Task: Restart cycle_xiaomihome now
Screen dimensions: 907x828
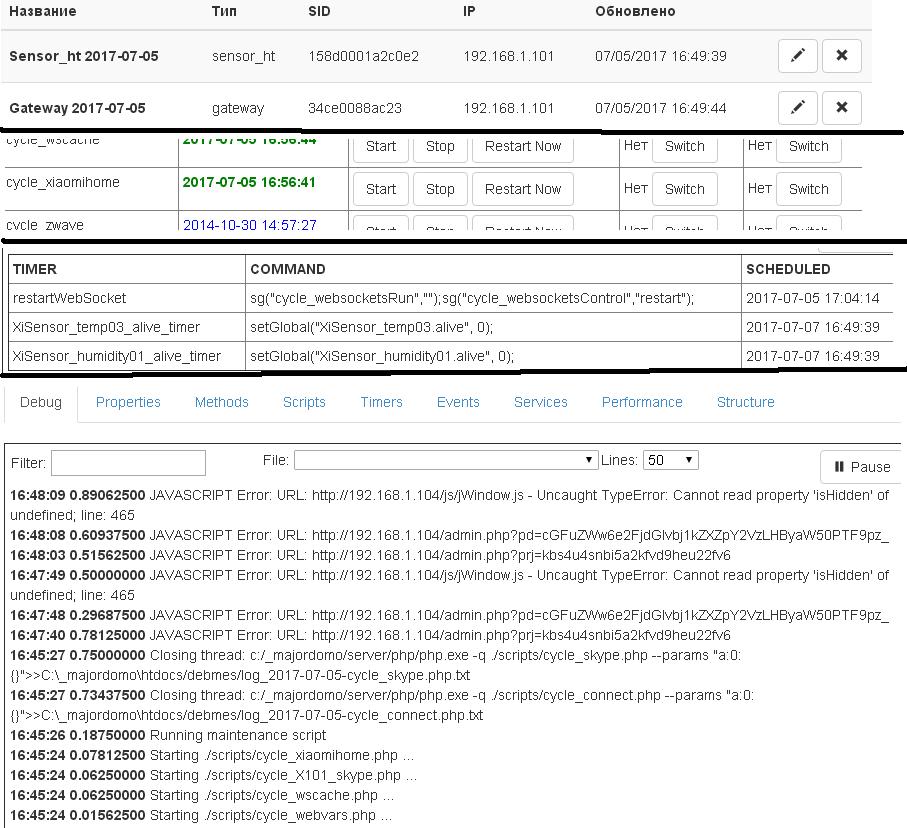Action: 522,189
